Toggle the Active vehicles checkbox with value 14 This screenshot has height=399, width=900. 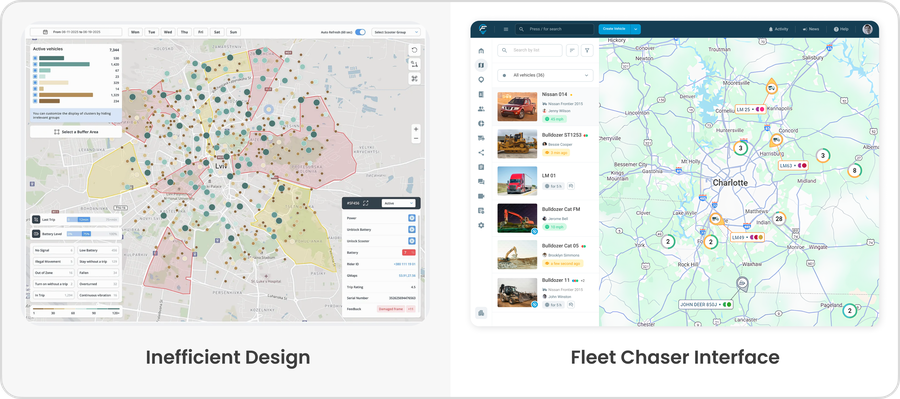coord(35,89)
